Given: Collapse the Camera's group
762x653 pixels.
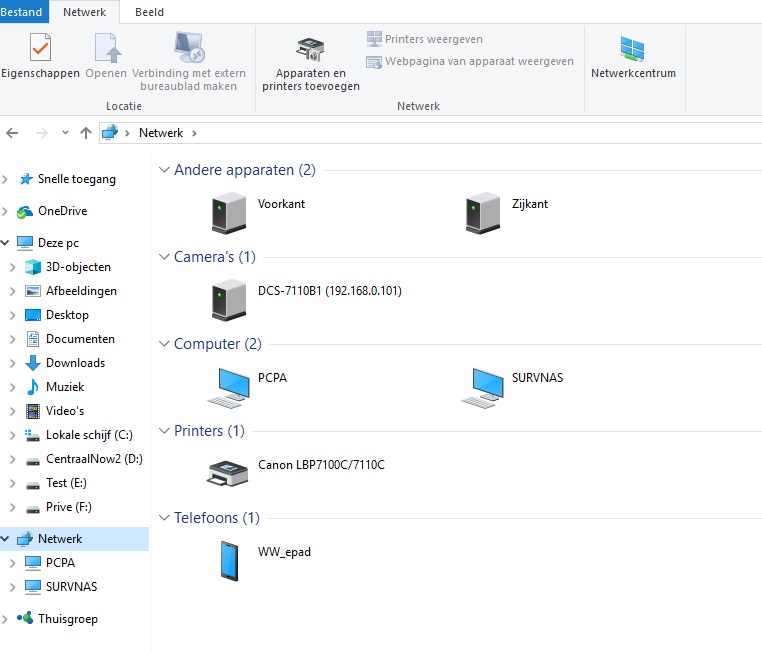Looking at the screenshot, I should [164, 257].
